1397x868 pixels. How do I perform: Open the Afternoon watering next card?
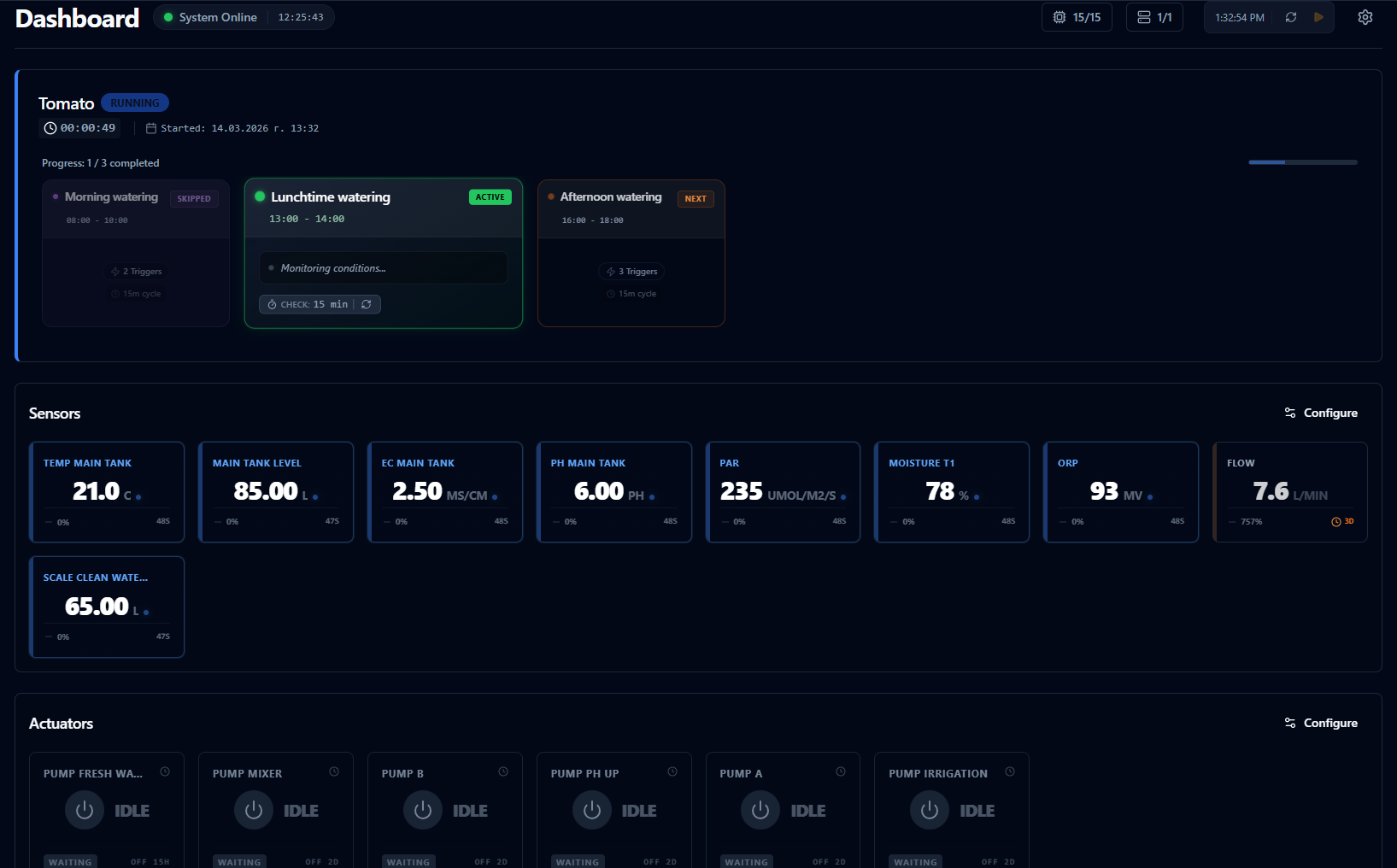coord(631,253)
